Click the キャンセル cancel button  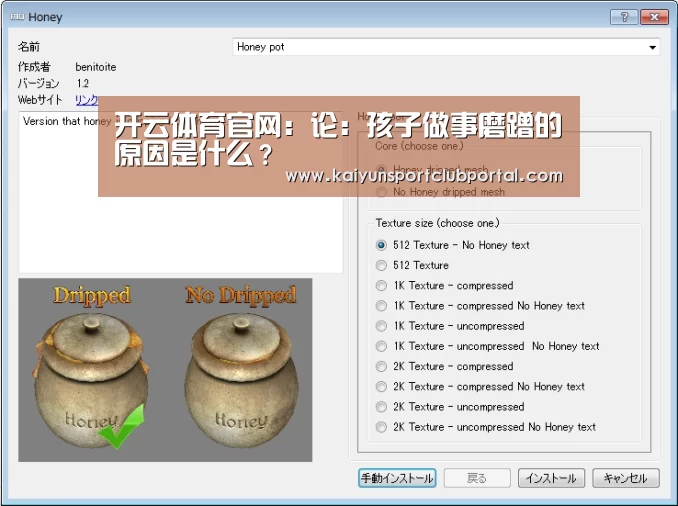626,478
